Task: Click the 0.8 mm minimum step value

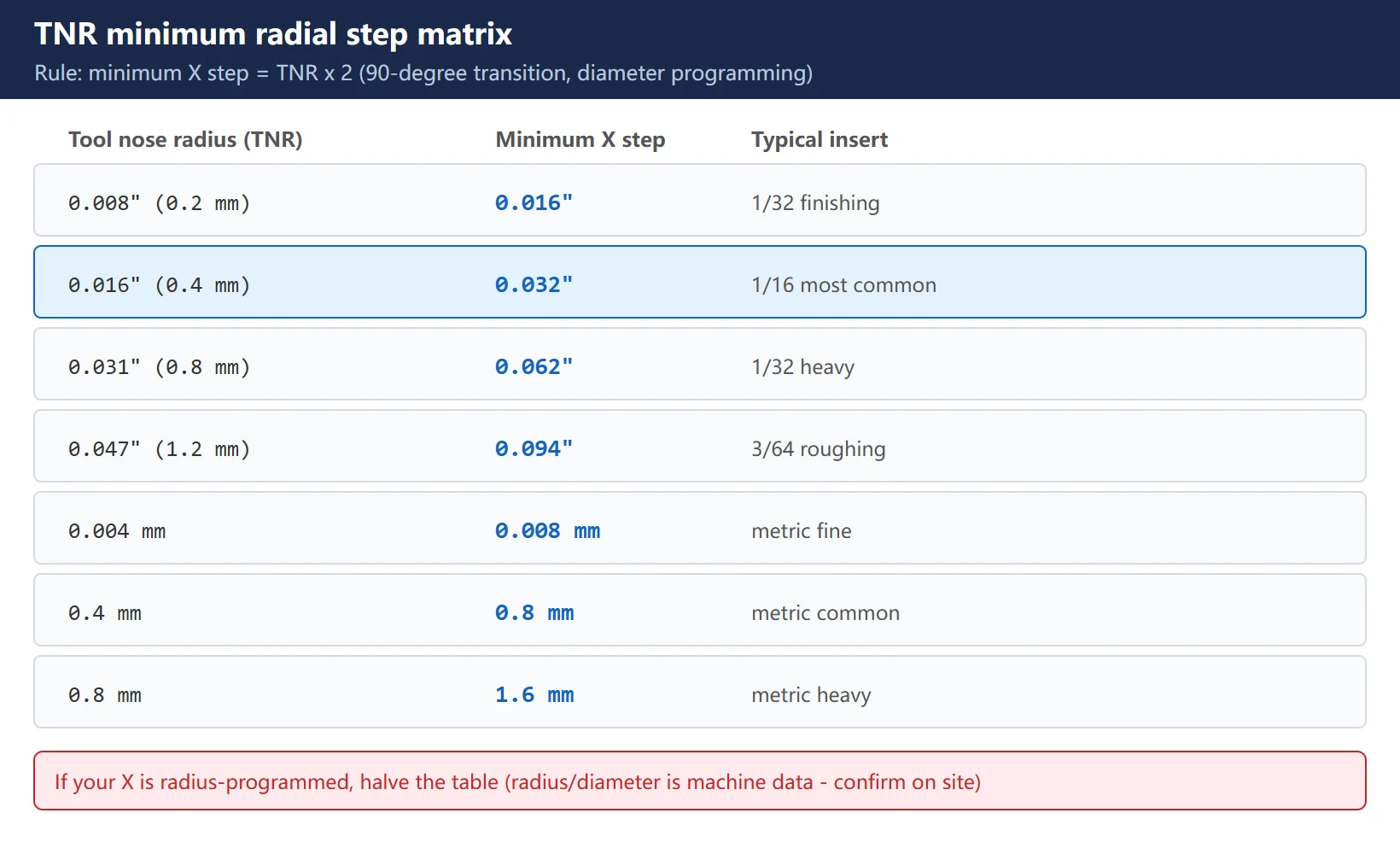Action: click(x=534, y=613)
